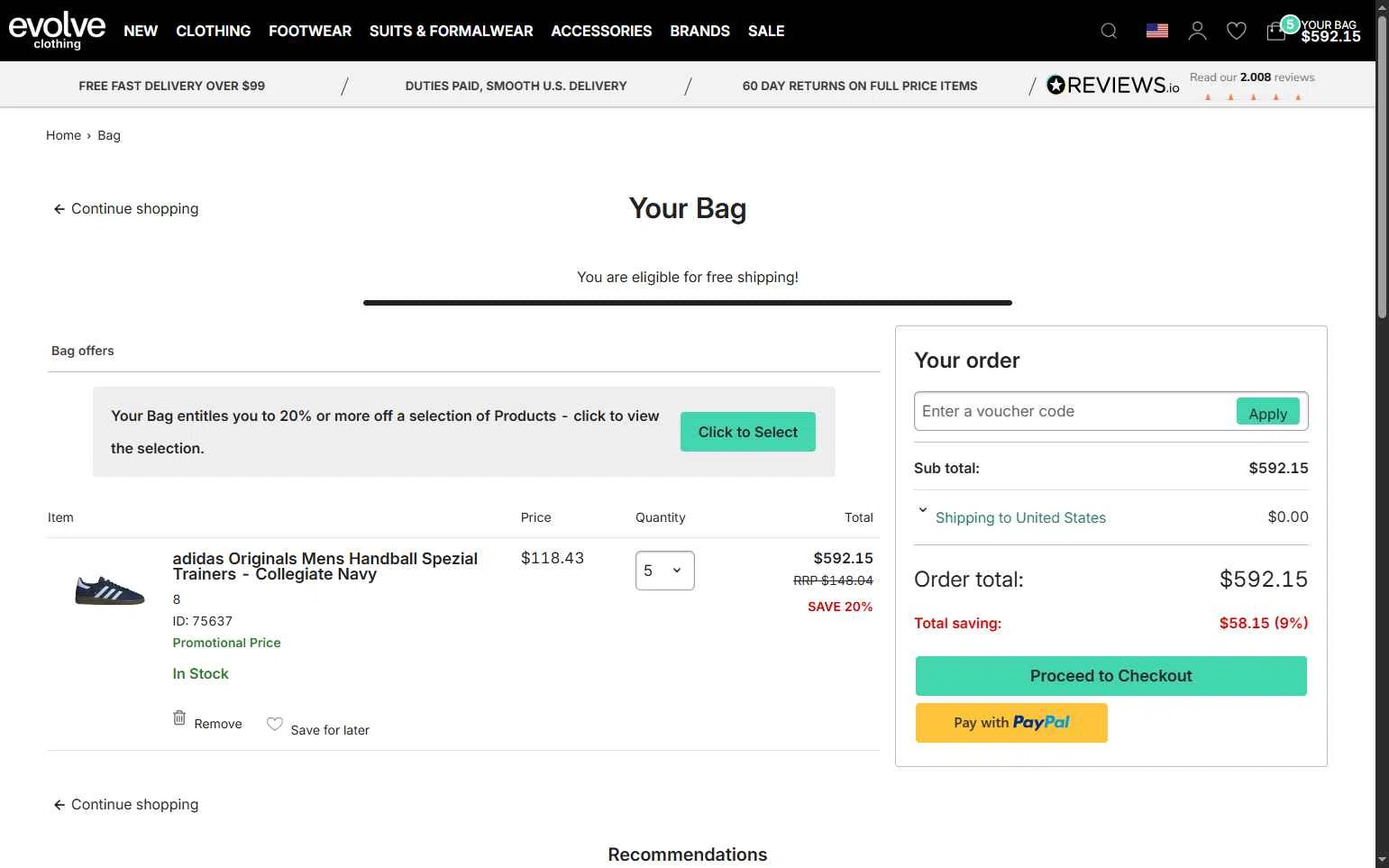1389x868 pixels.
Task: Open the BRANDS menu
Action: coord(700,31)
